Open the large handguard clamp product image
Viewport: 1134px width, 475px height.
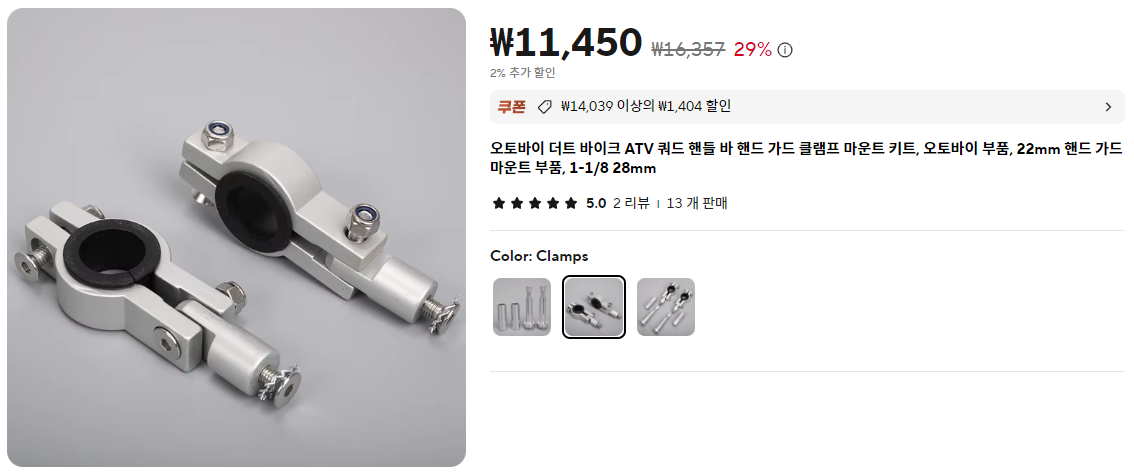pyautogui.click(x=236, y=237)
